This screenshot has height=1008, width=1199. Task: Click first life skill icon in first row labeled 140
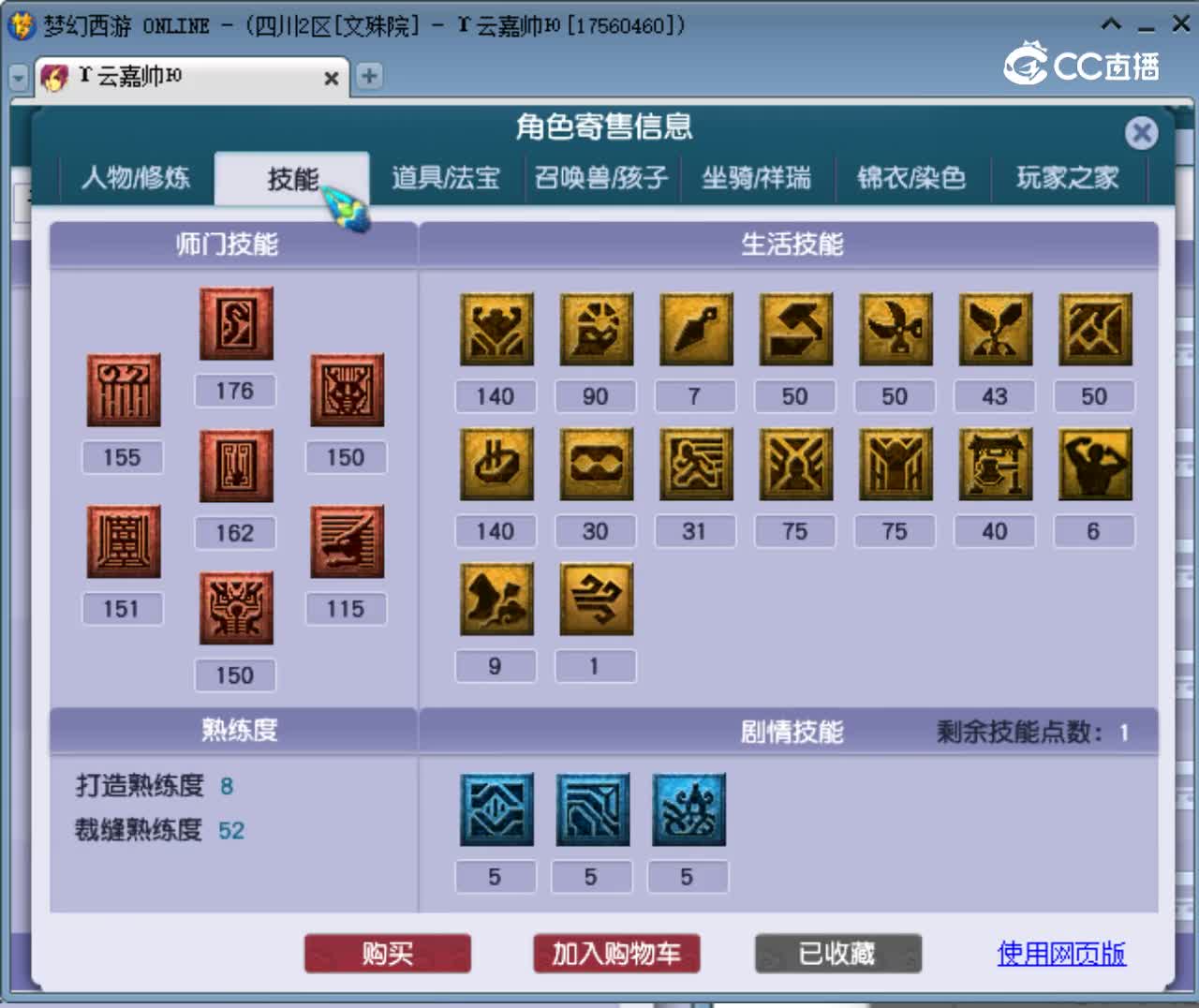[x=496, y=329]
